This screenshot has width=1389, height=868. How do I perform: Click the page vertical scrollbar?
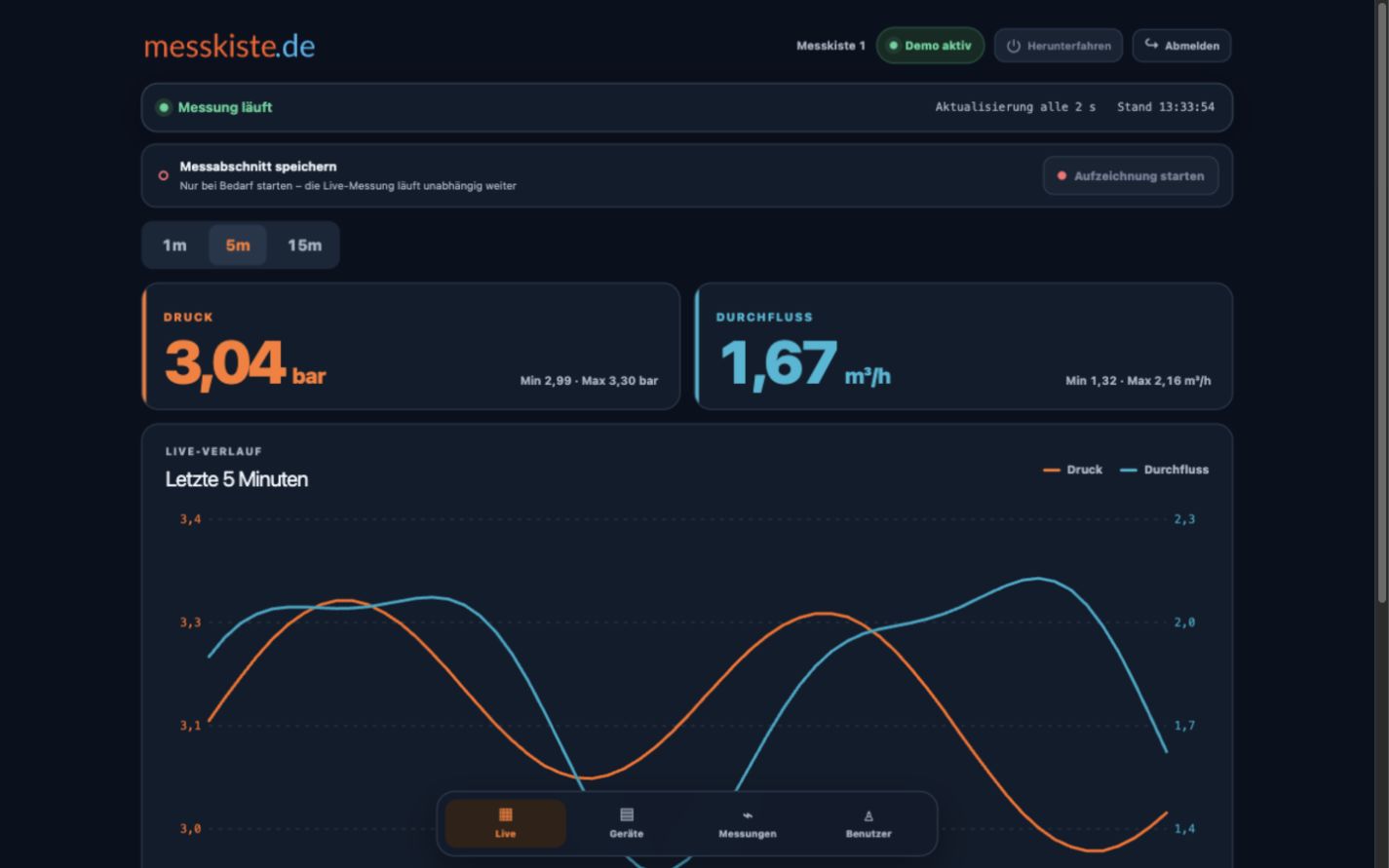point(1382,302)
